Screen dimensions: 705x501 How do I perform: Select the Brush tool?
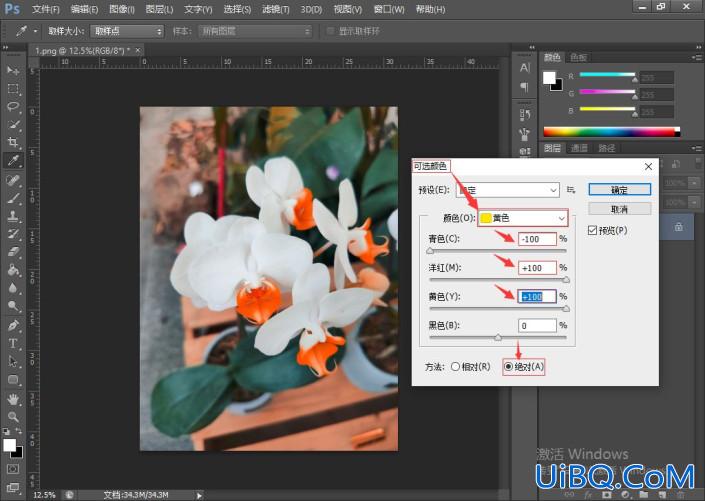13,198
